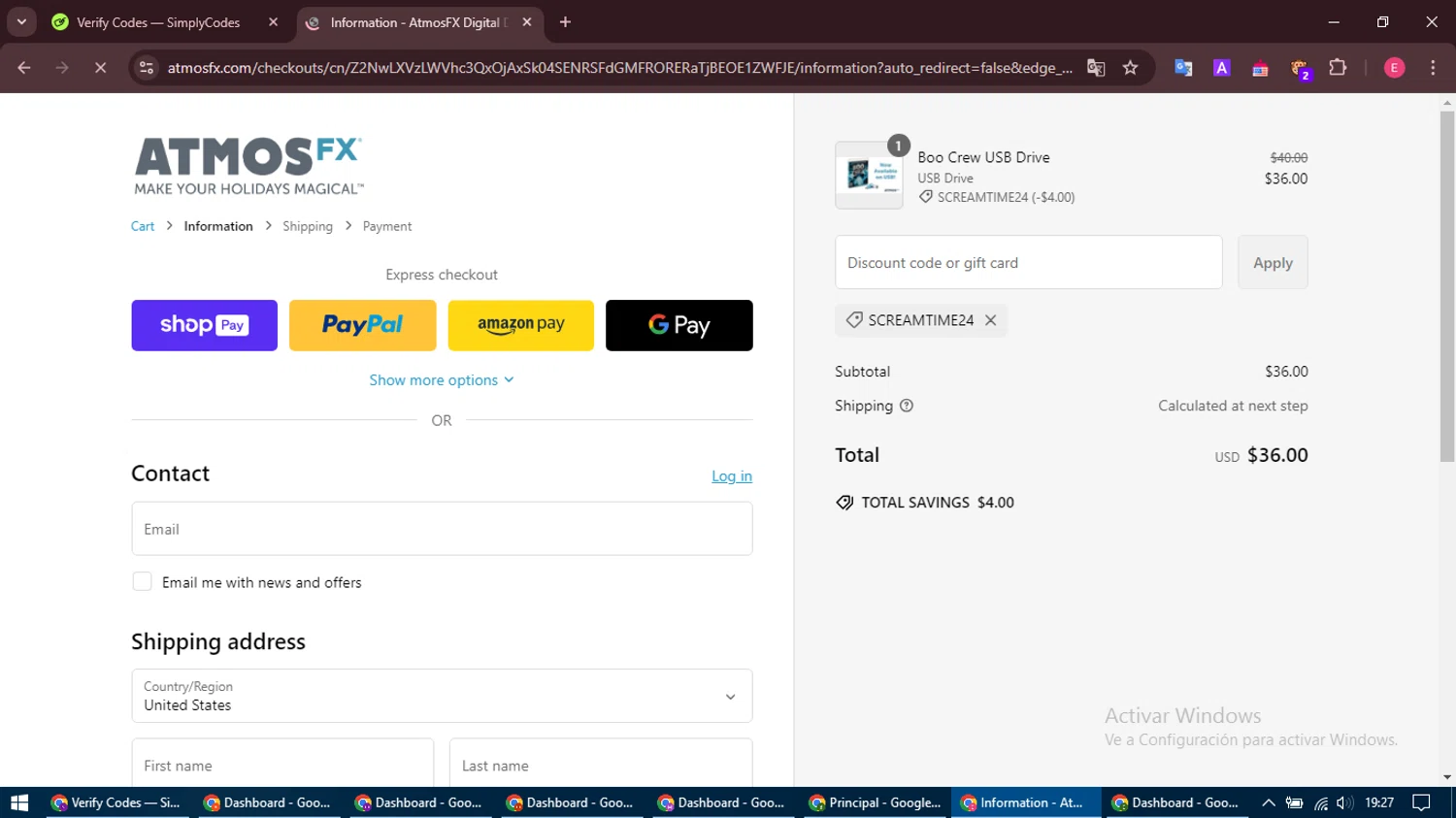Open the volume speaker tray icon
The height and width of the screenshot is (818, 1456).
pyautogui.click(x=1344, y=802)
